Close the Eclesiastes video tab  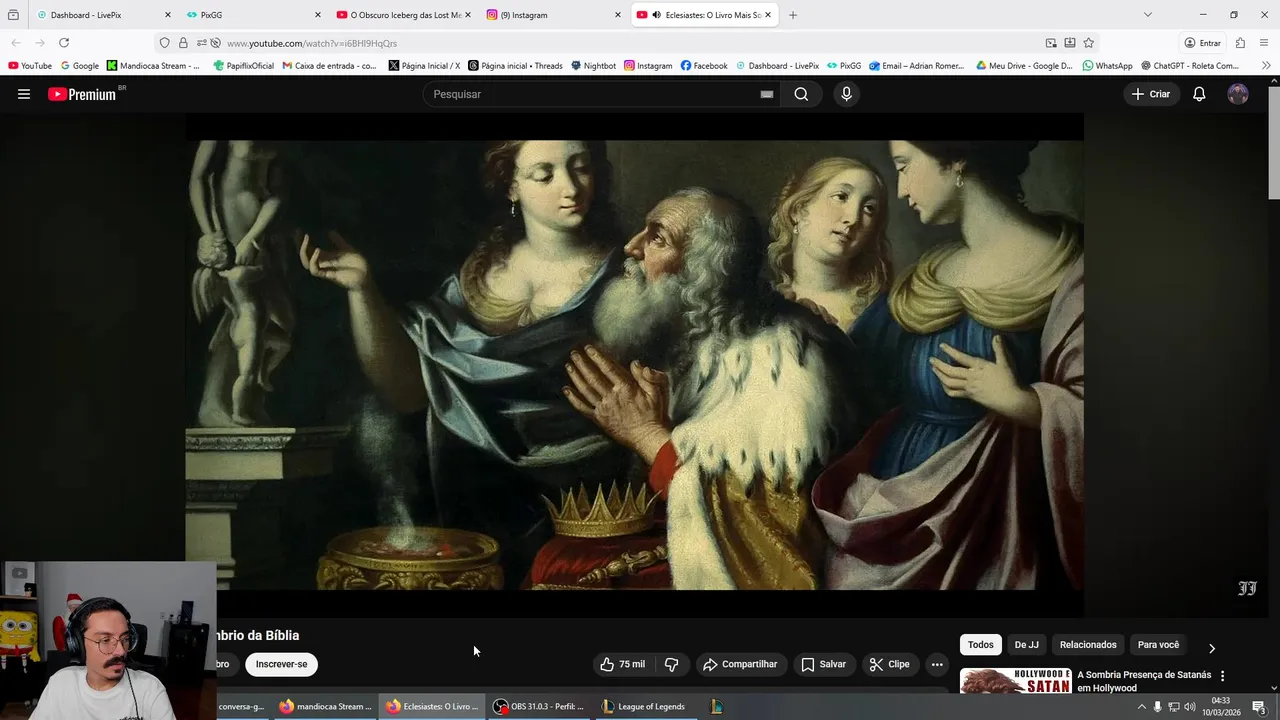(767, 15)
